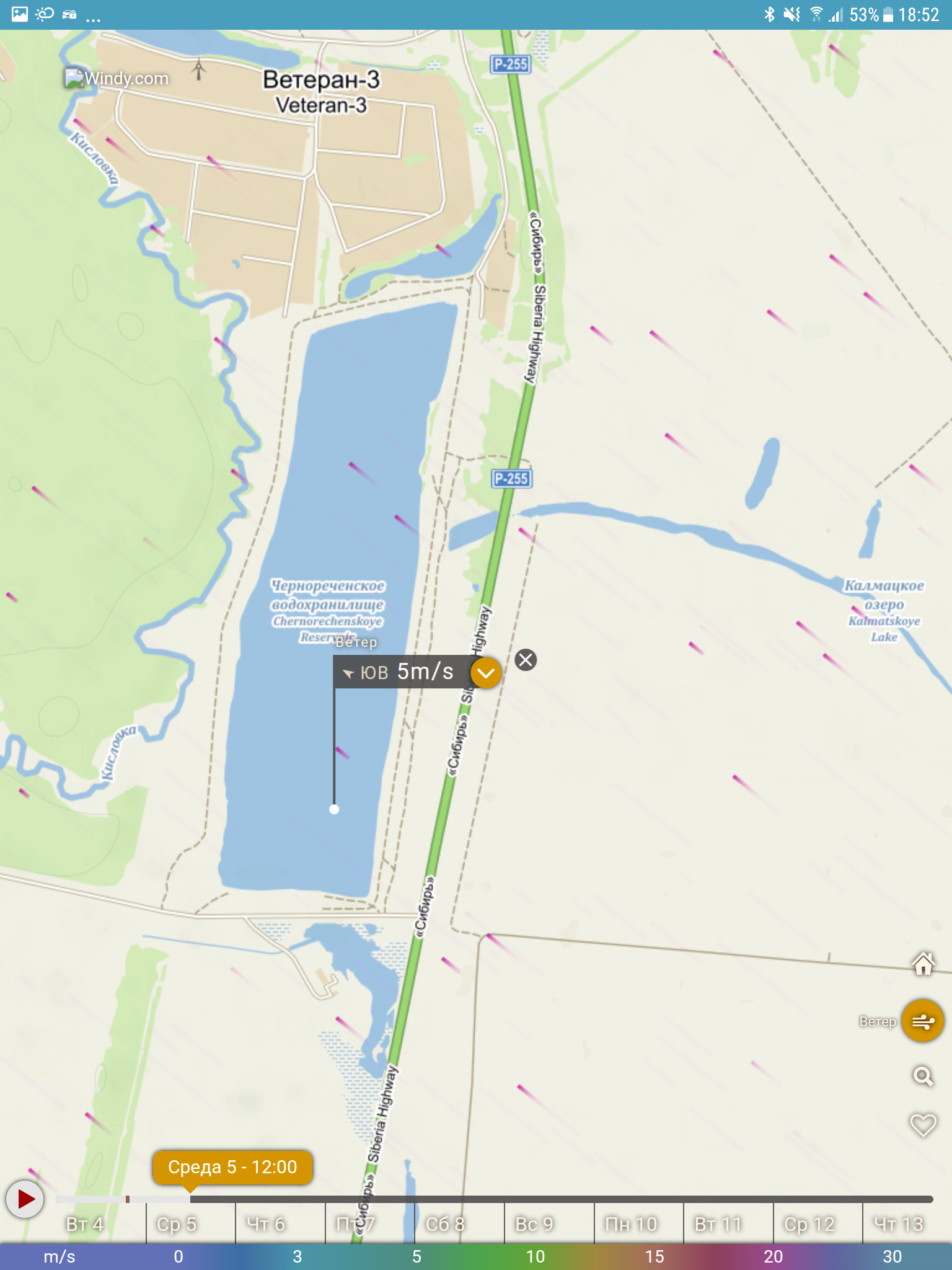This screenshot has height=1270, width=952.
Task: Select Сб 8 on the timeline
Action: click(x=445, y=1224)
